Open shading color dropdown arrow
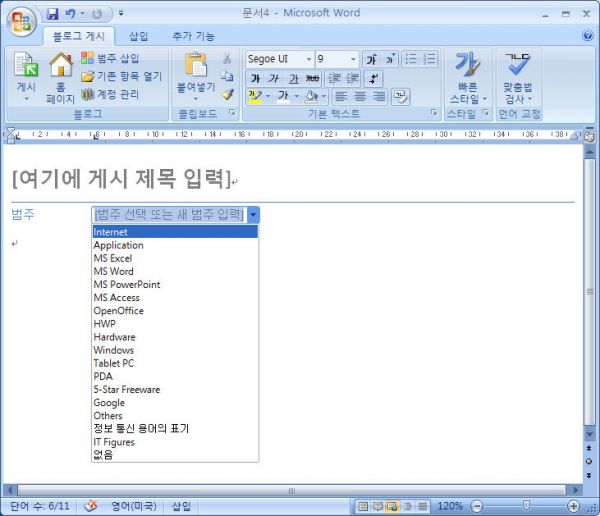The height and width of the screenshot is (516, 600). [x=324, y=96]
